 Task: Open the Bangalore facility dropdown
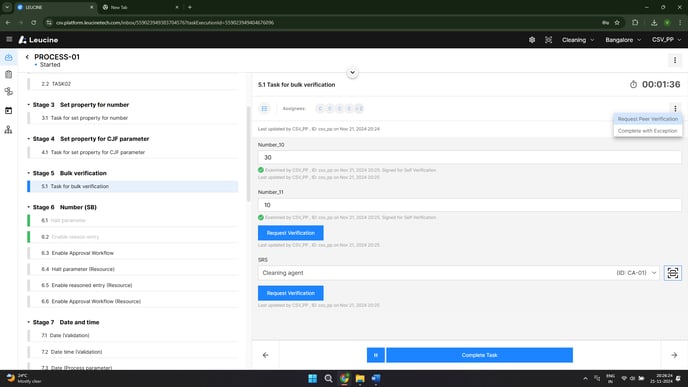click(x=623, y=40)
